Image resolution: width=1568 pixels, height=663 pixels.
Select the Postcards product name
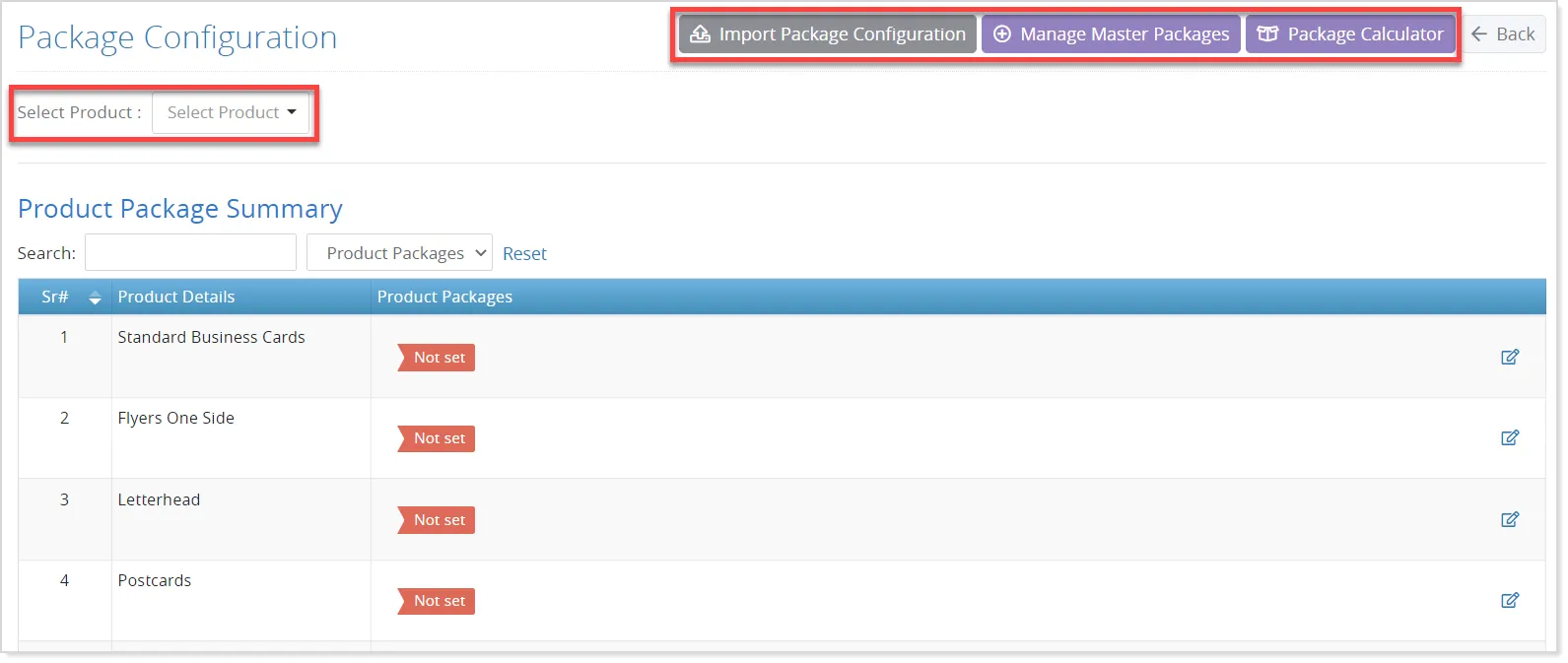[x=154, y=580]
